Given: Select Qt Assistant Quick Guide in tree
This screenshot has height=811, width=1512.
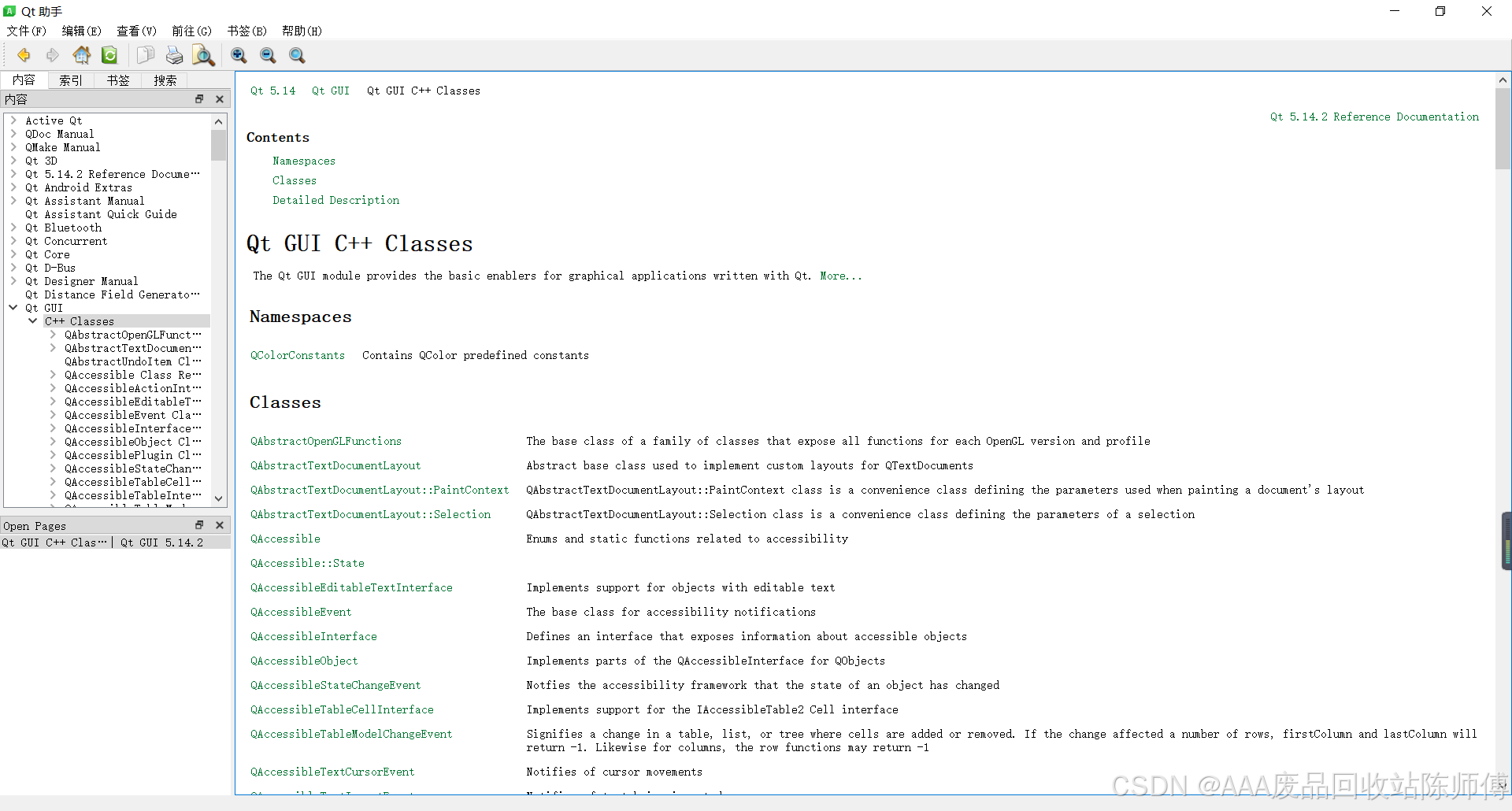Looking at the screenshot, I should (101, 214).
